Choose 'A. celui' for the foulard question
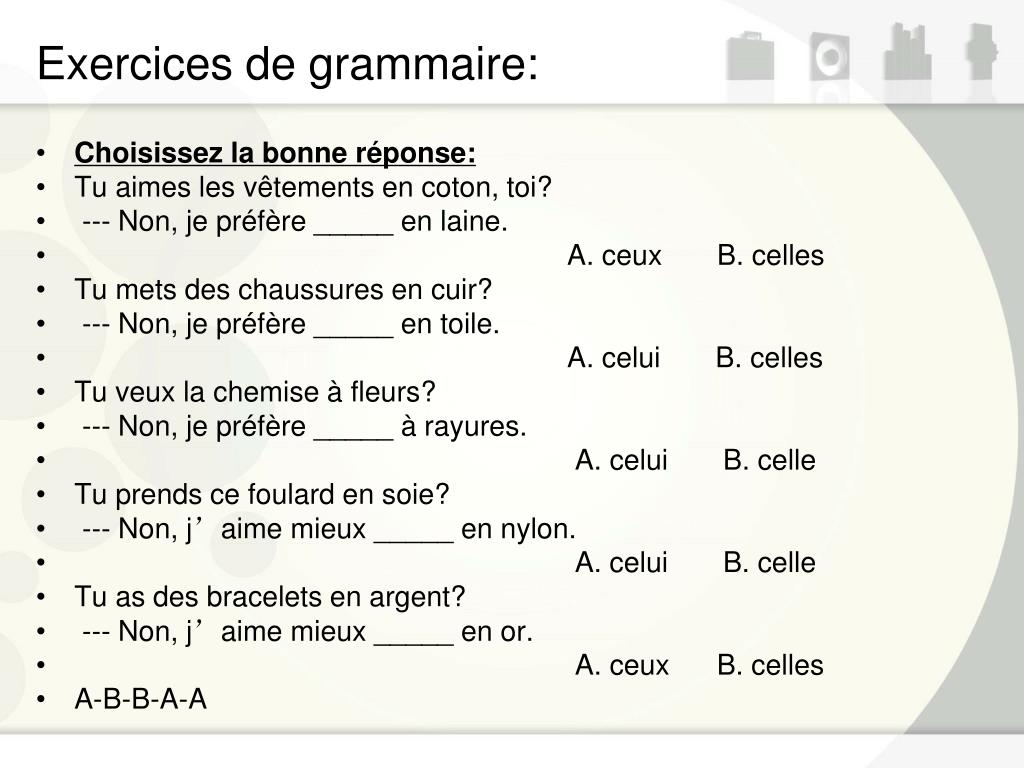This screenshot has width=1024, height=768. 622,563
